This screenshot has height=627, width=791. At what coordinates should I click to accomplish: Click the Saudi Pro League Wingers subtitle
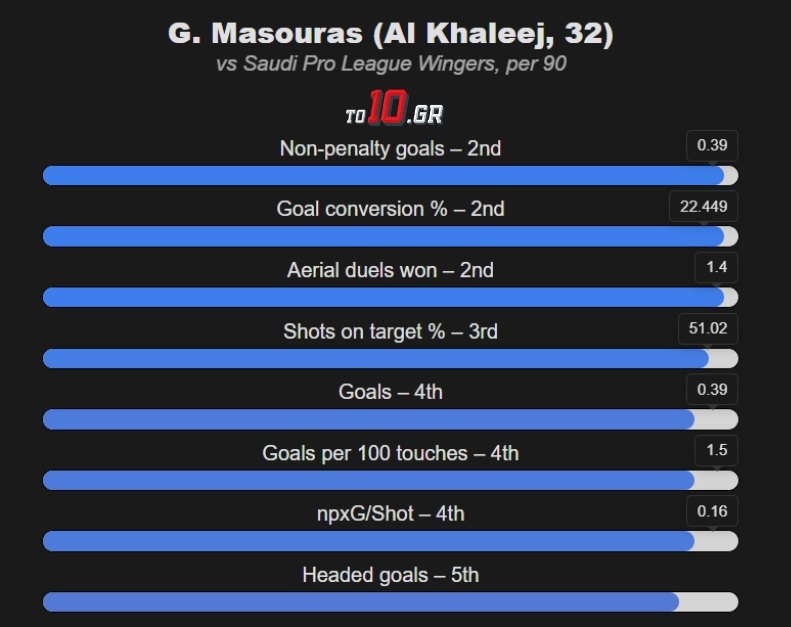pos(390,65)
